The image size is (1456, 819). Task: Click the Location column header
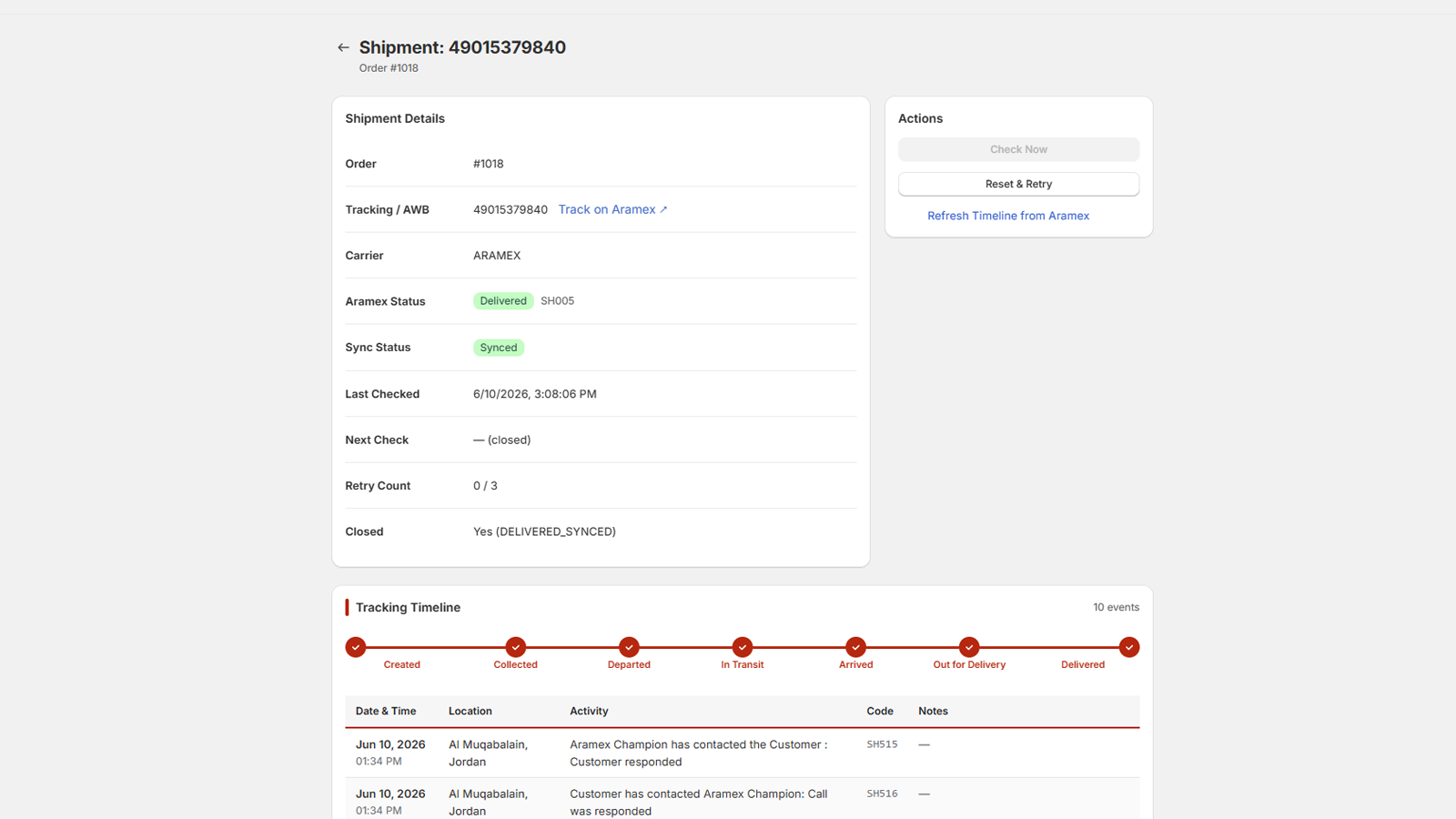point(470,712)
